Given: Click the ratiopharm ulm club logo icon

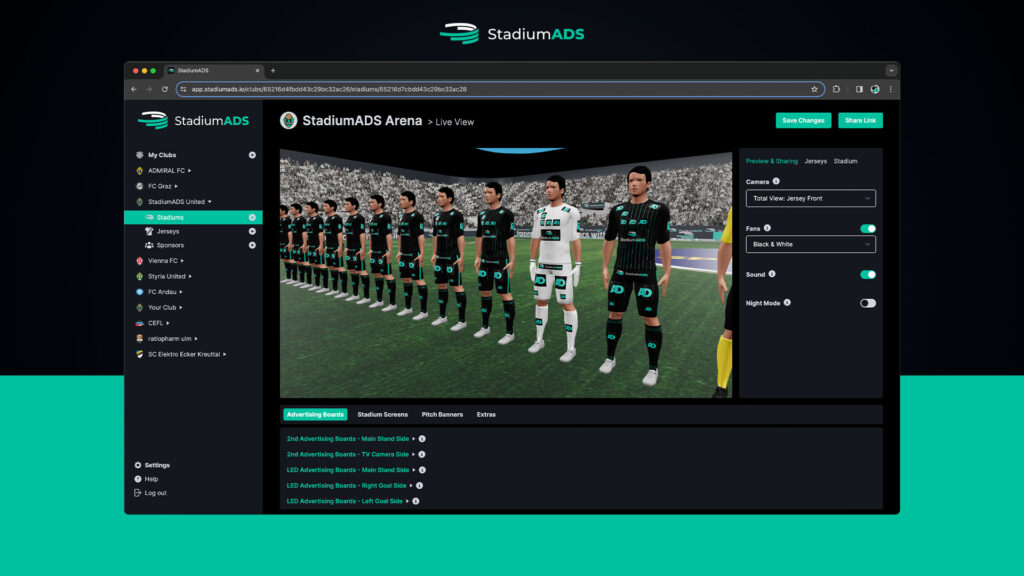Looking at the screenshot, I should (x=139, y=338).
